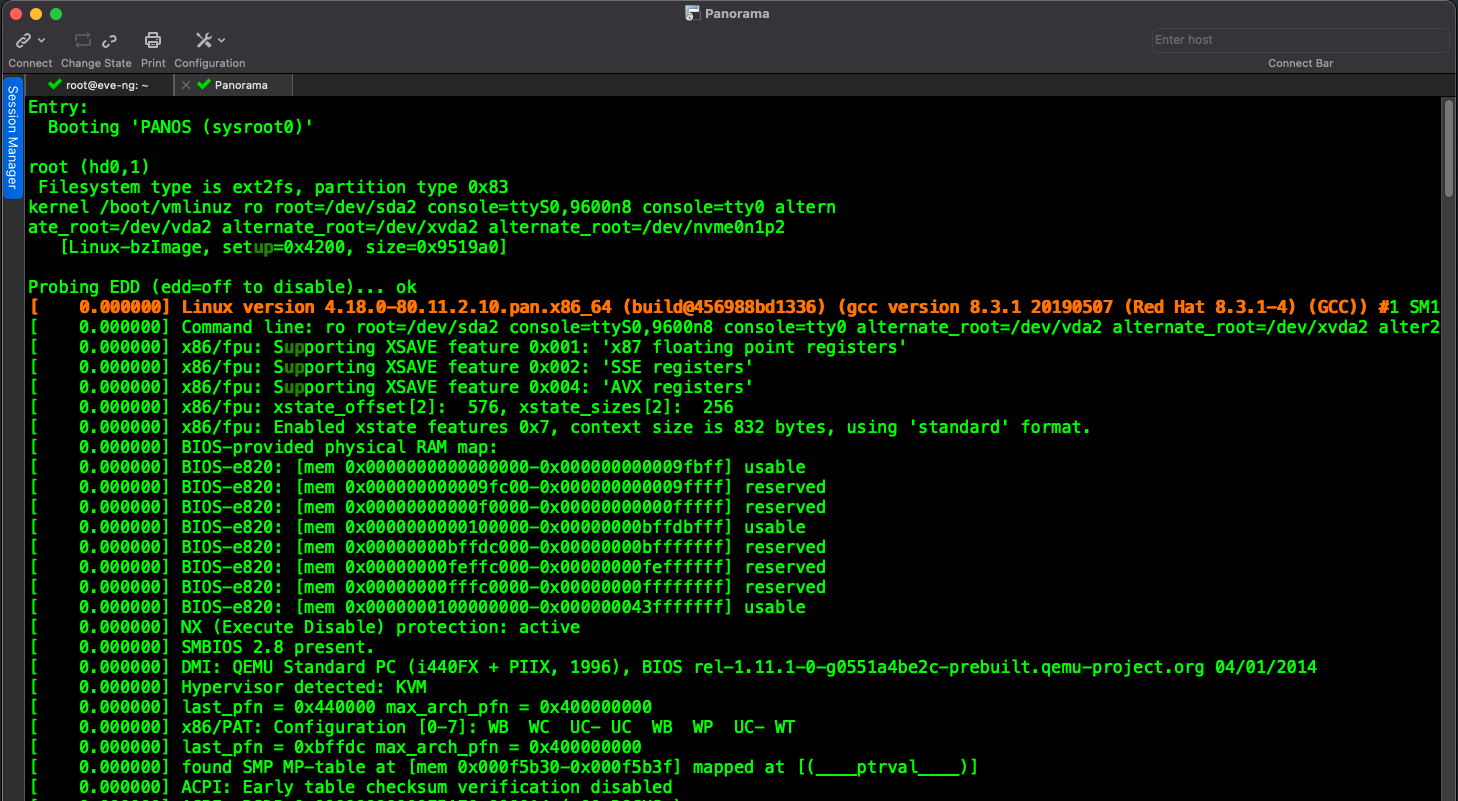Click the 'root (hd0,1)' line
Screen dimensions: 1458x801
point(89,167)
